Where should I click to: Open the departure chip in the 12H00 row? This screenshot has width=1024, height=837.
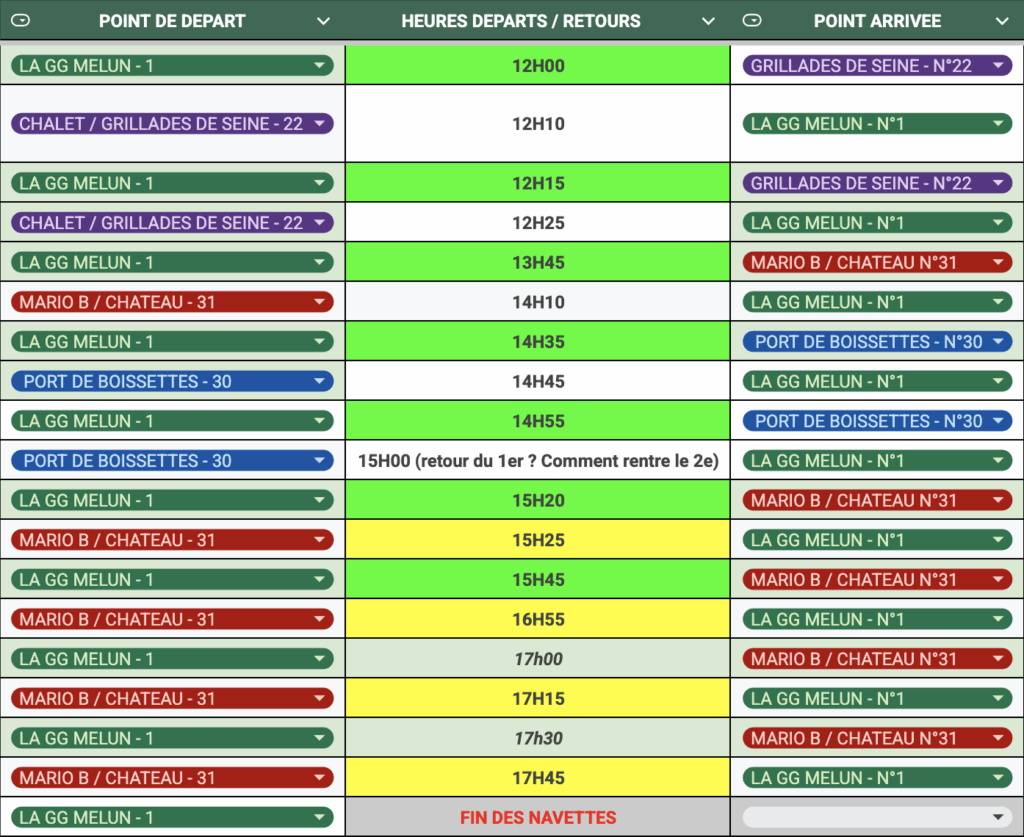pos(172,65)
